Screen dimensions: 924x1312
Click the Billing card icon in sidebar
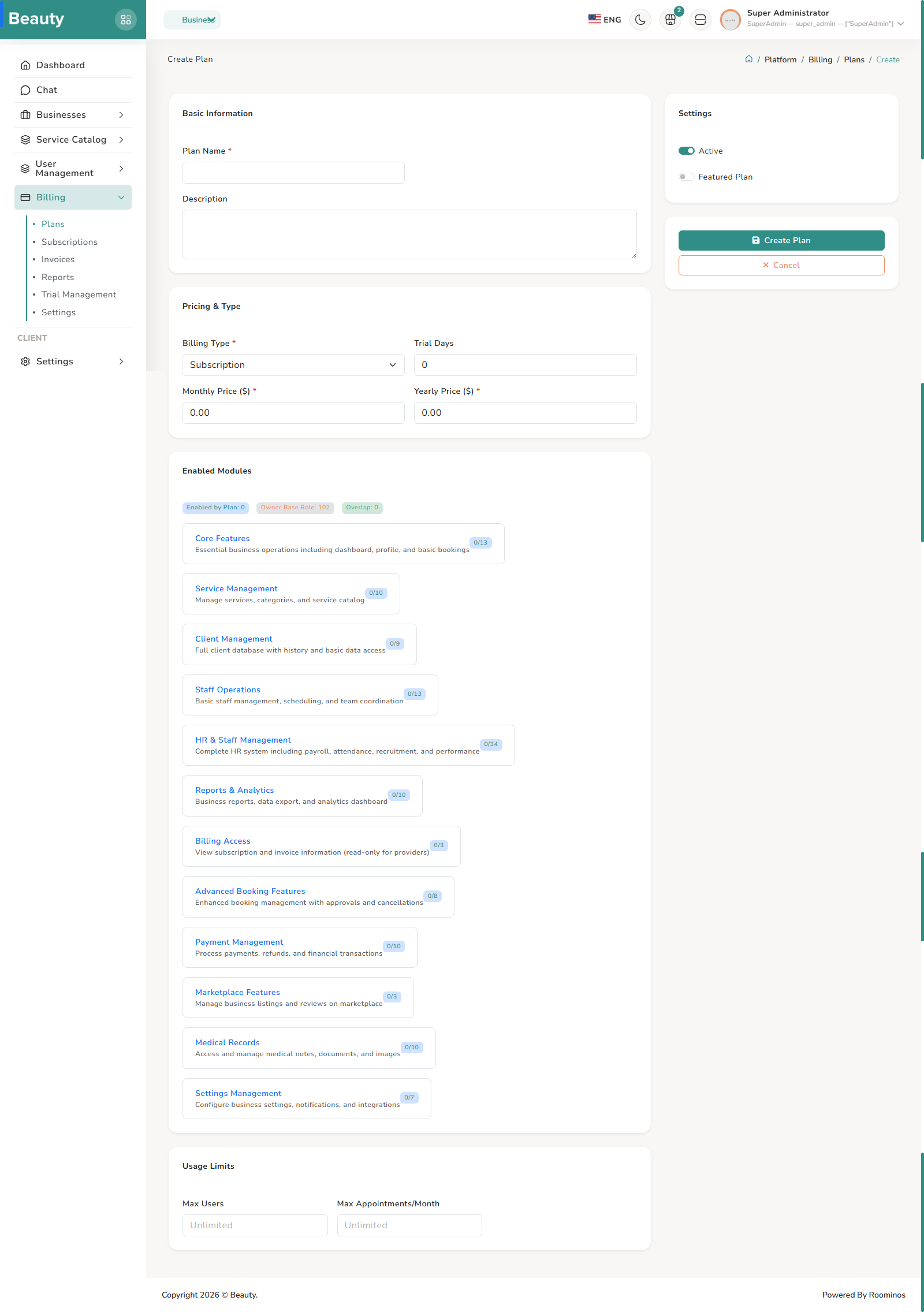click(x=25, y=197)
